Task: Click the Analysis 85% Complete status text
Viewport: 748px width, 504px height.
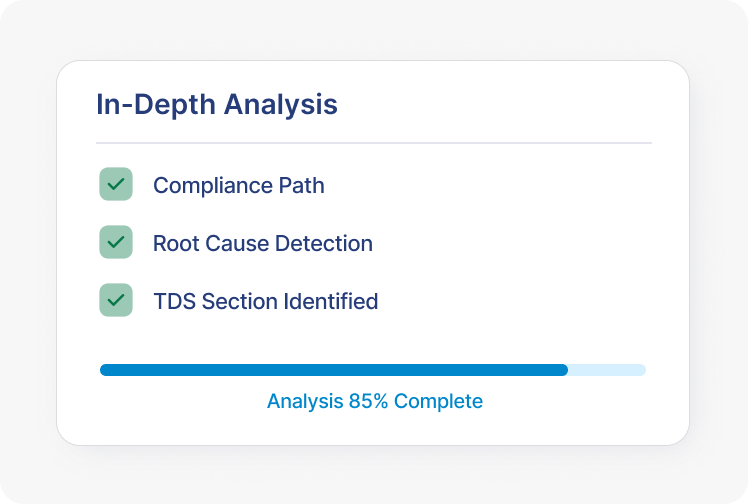Action: 374,401
